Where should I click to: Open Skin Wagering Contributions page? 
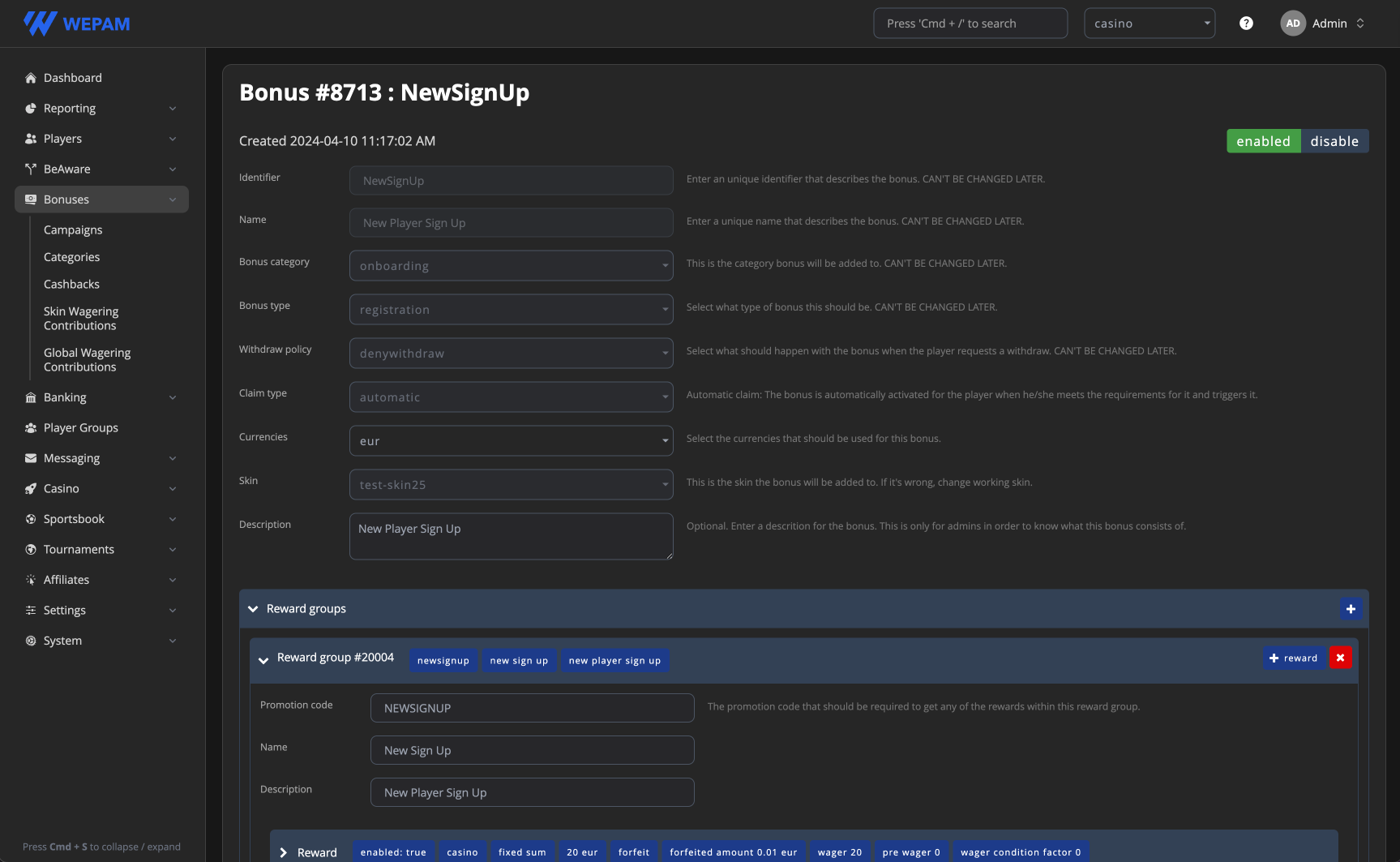[81, 319]
